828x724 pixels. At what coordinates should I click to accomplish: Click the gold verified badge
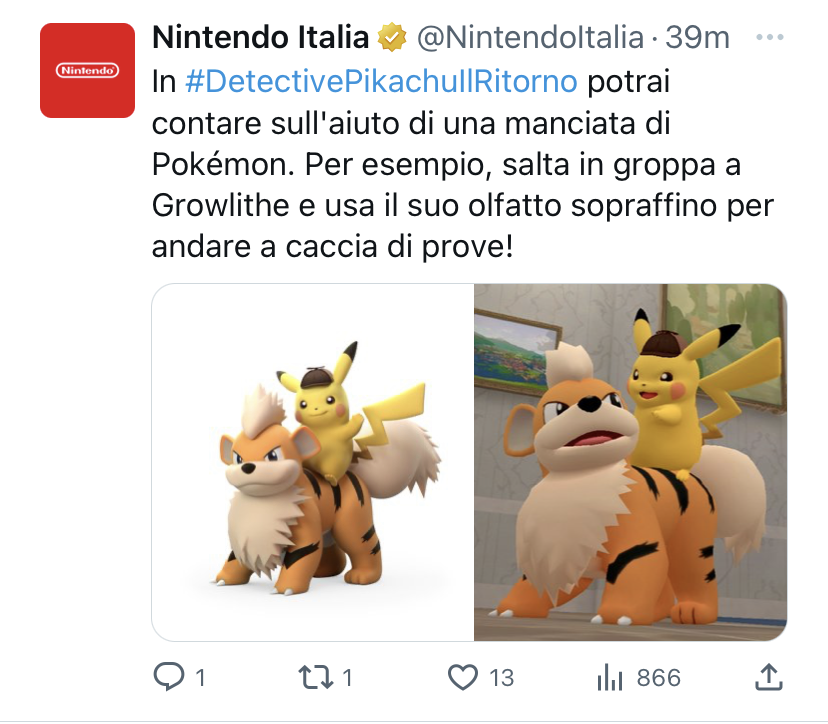pyautogui.click(x=392, y=37)
